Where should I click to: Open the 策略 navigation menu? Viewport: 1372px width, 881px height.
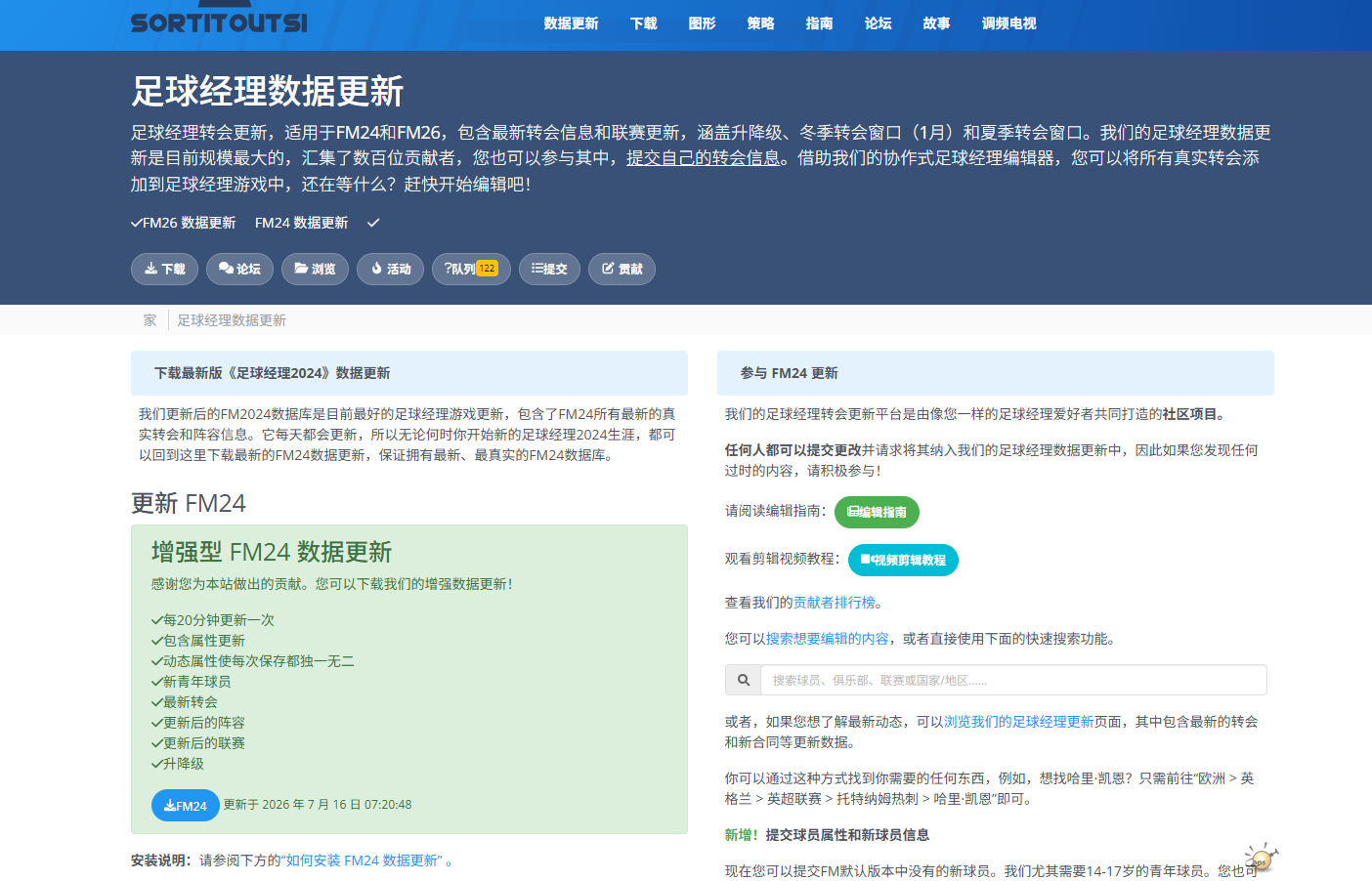point(760,23)
